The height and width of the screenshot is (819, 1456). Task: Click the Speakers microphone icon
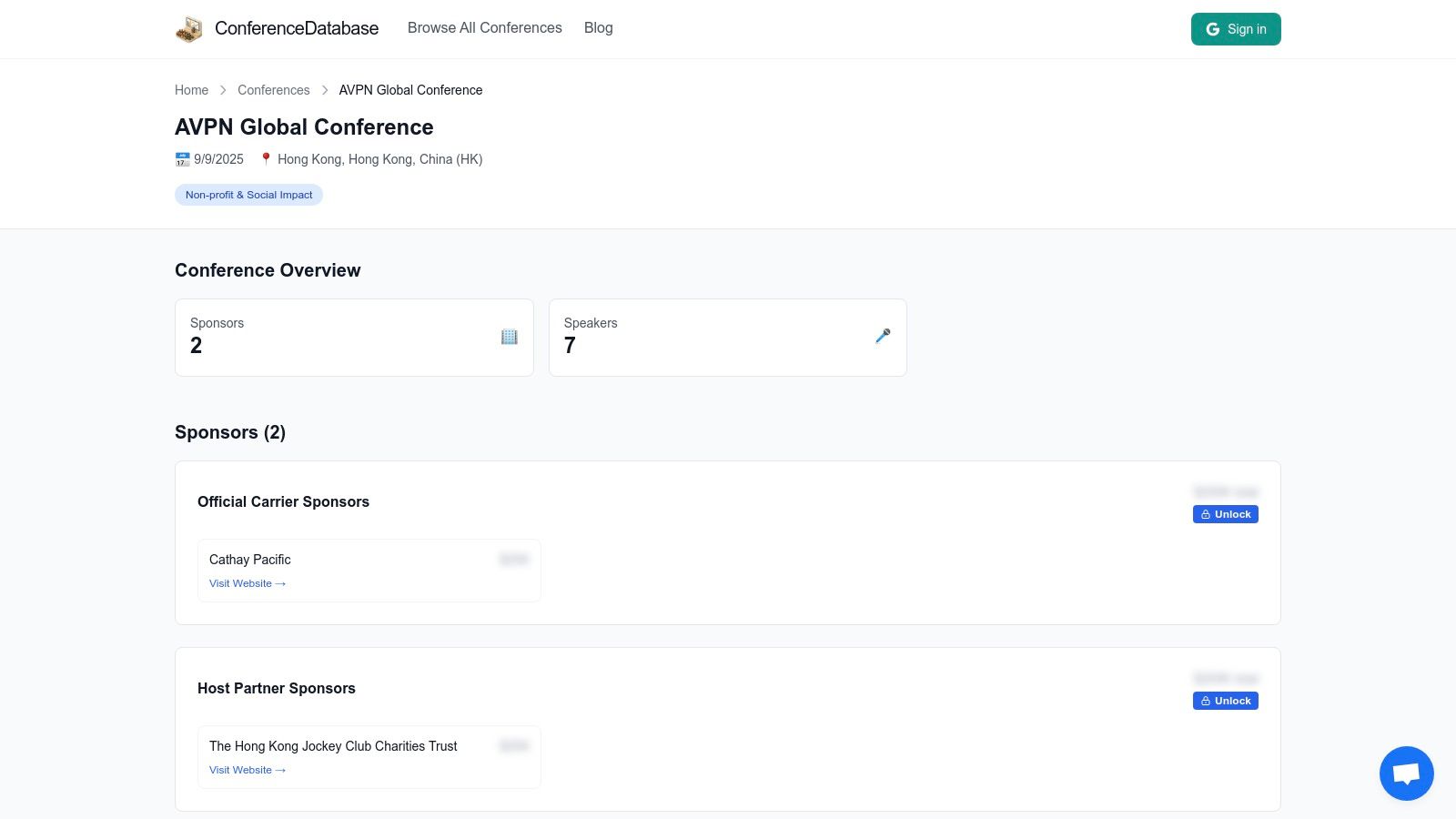pos(883,337)
